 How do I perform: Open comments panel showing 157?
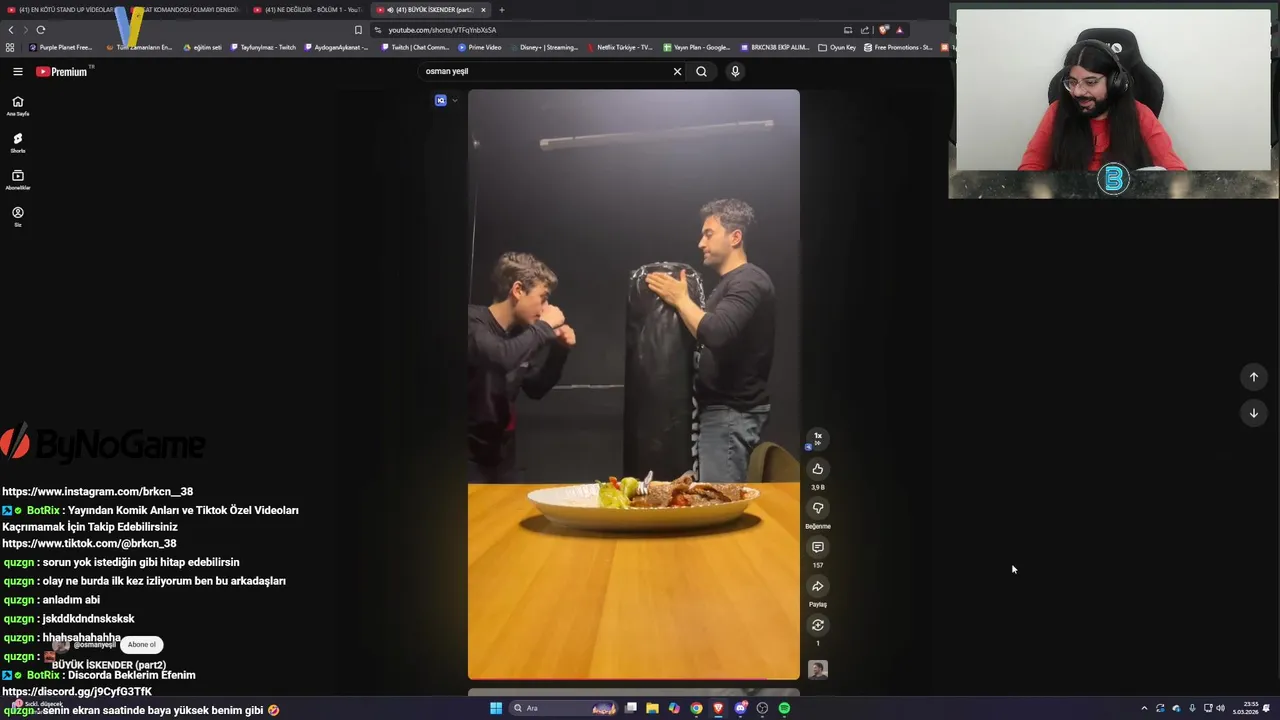(818, 547)
